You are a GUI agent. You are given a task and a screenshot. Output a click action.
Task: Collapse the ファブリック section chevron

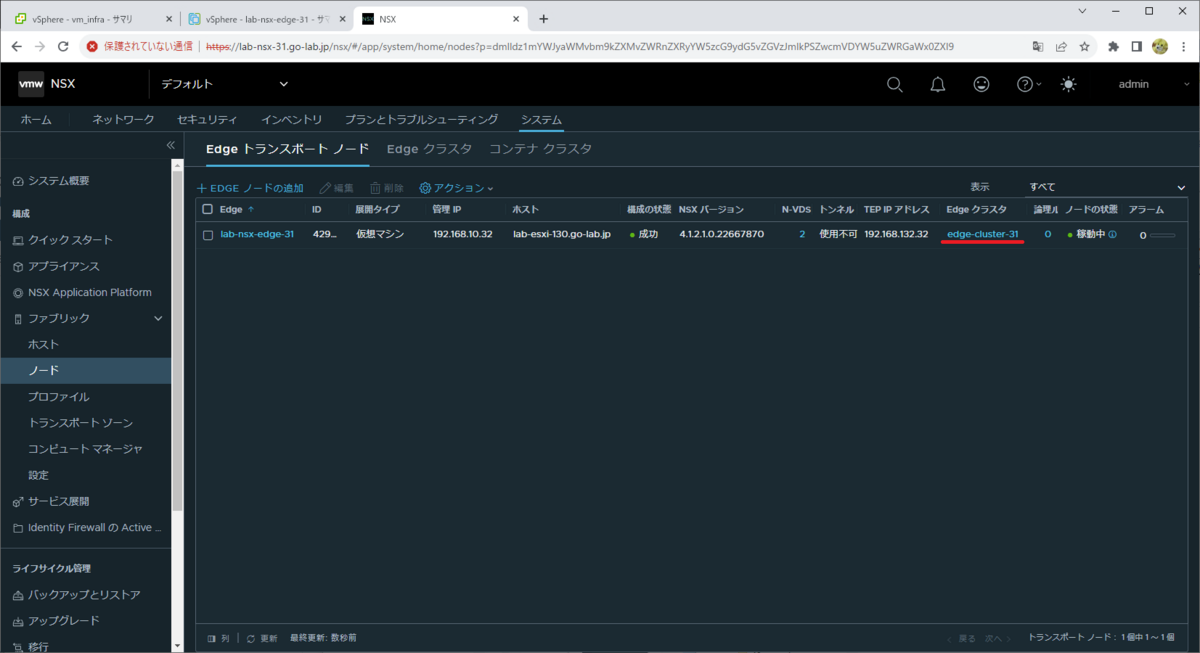(x=158, y=318)
